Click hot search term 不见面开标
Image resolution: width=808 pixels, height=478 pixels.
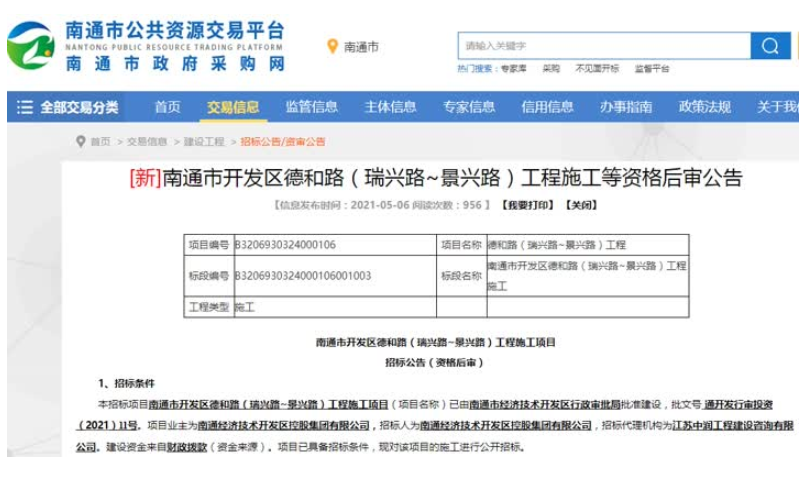[x=597, y=69]
